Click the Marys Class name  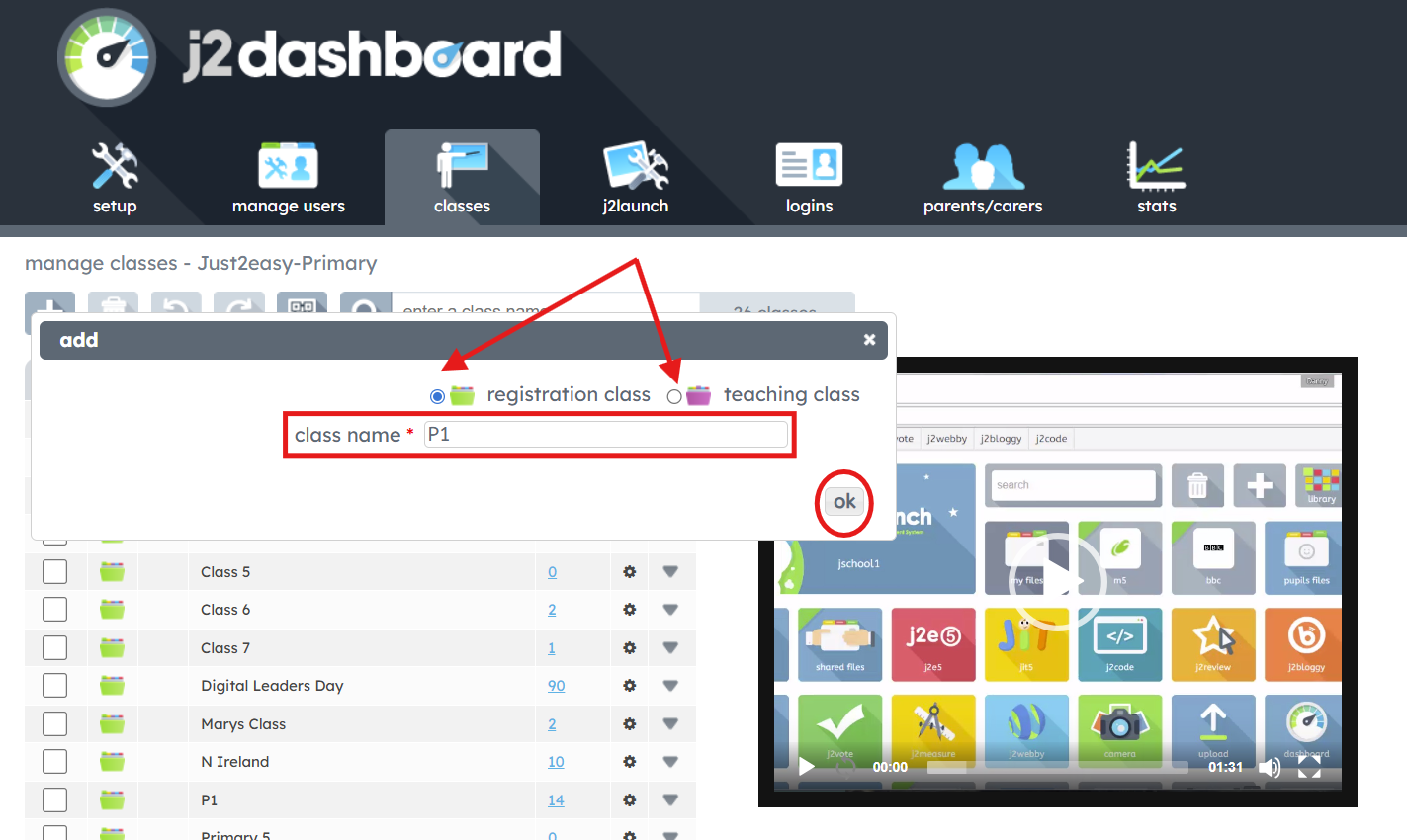click(243, 724)
